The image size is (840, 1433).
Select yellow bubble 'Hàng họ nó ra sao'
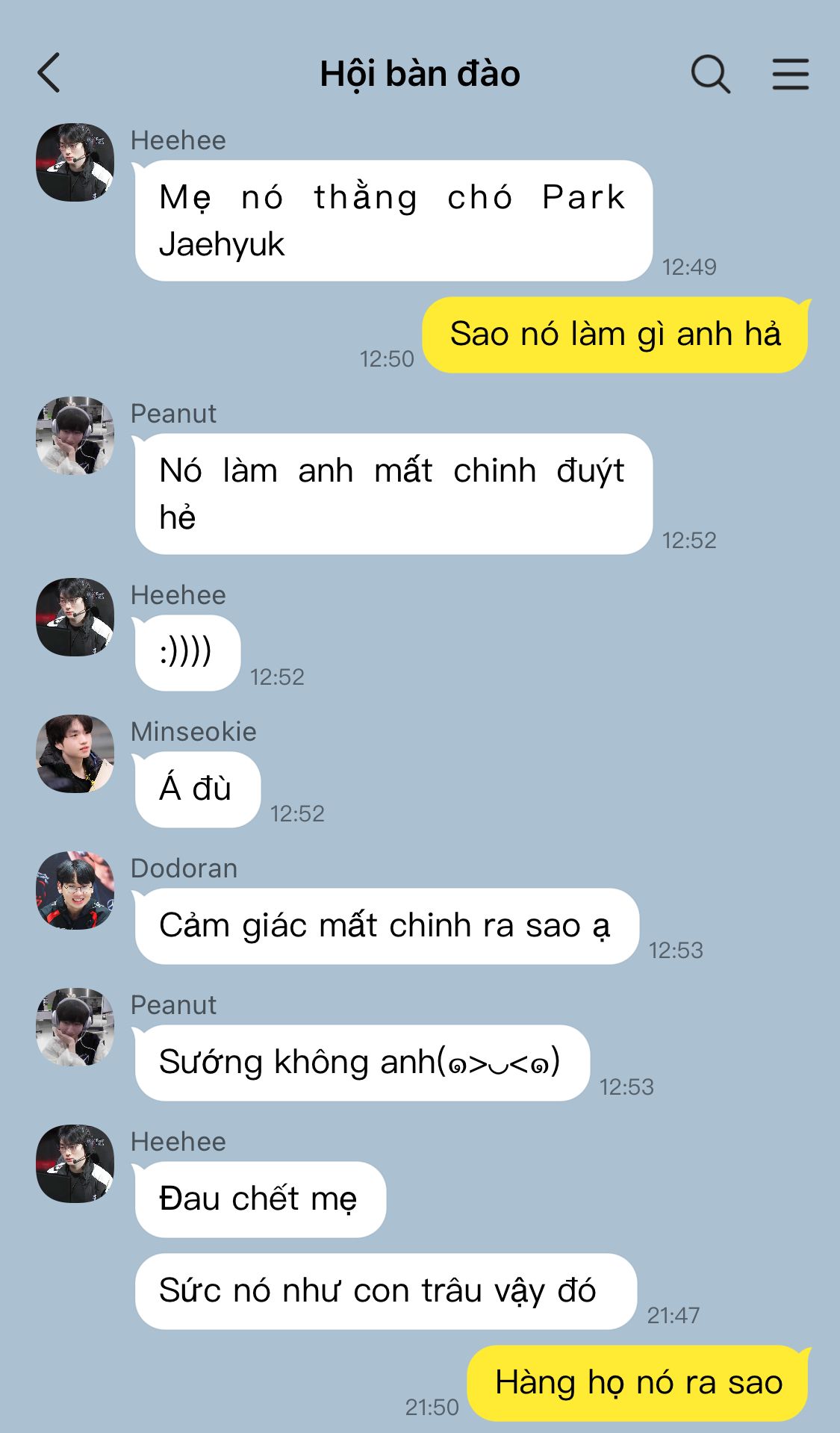pos(638,1383)
